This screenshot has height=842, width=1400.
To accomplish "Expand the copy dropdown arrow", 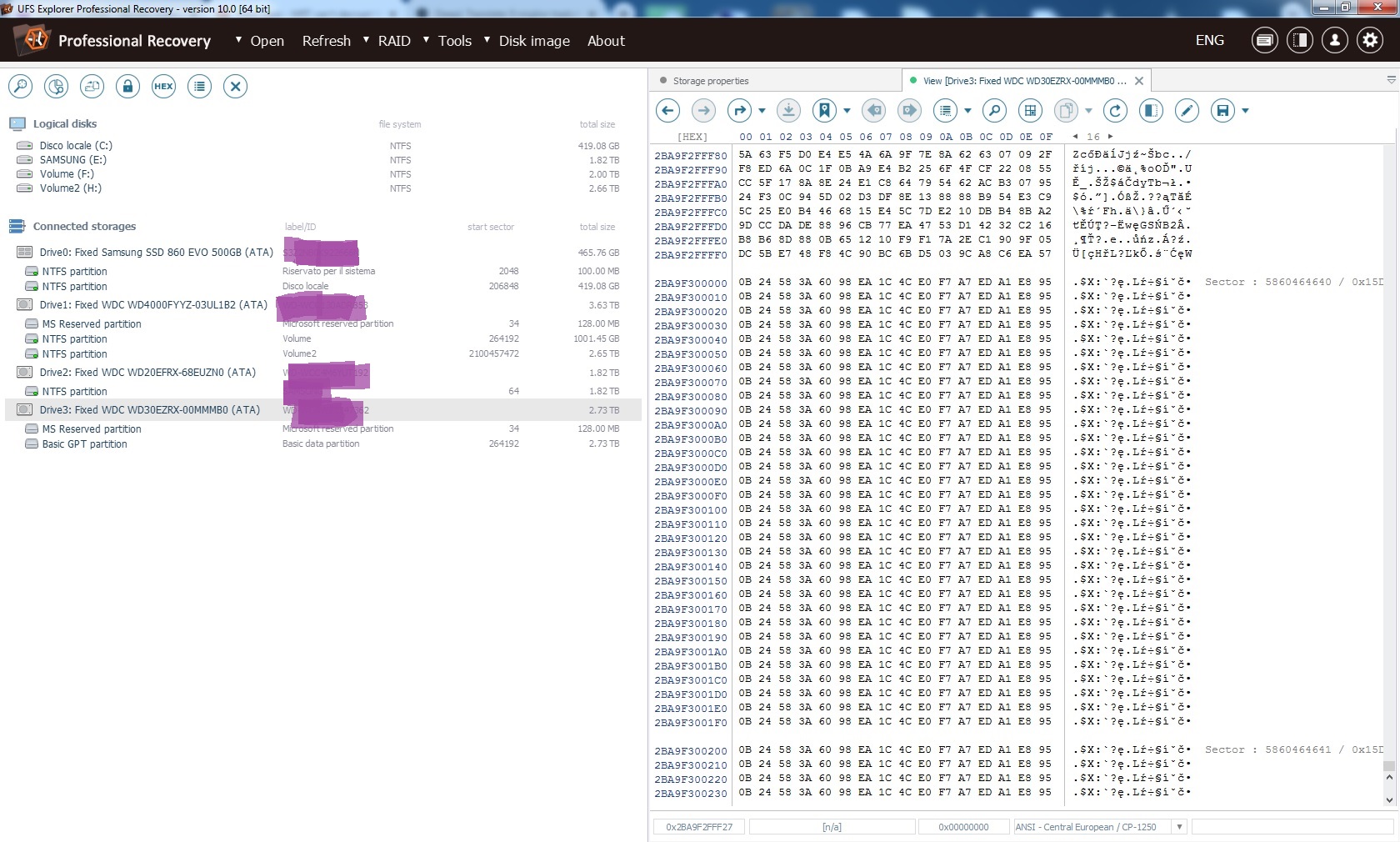I will 1088,110.
